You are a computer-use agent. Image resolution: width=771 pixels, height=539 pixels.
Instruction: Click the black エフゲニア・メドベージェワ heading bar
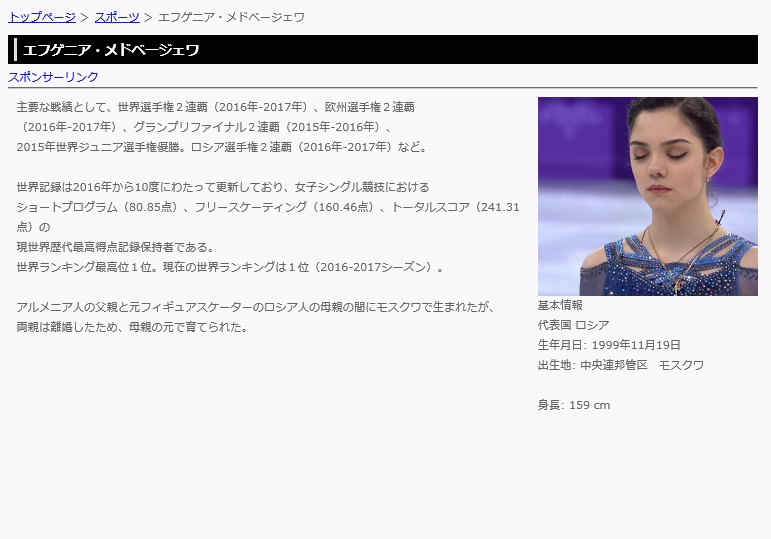click(x=385, y=50)
